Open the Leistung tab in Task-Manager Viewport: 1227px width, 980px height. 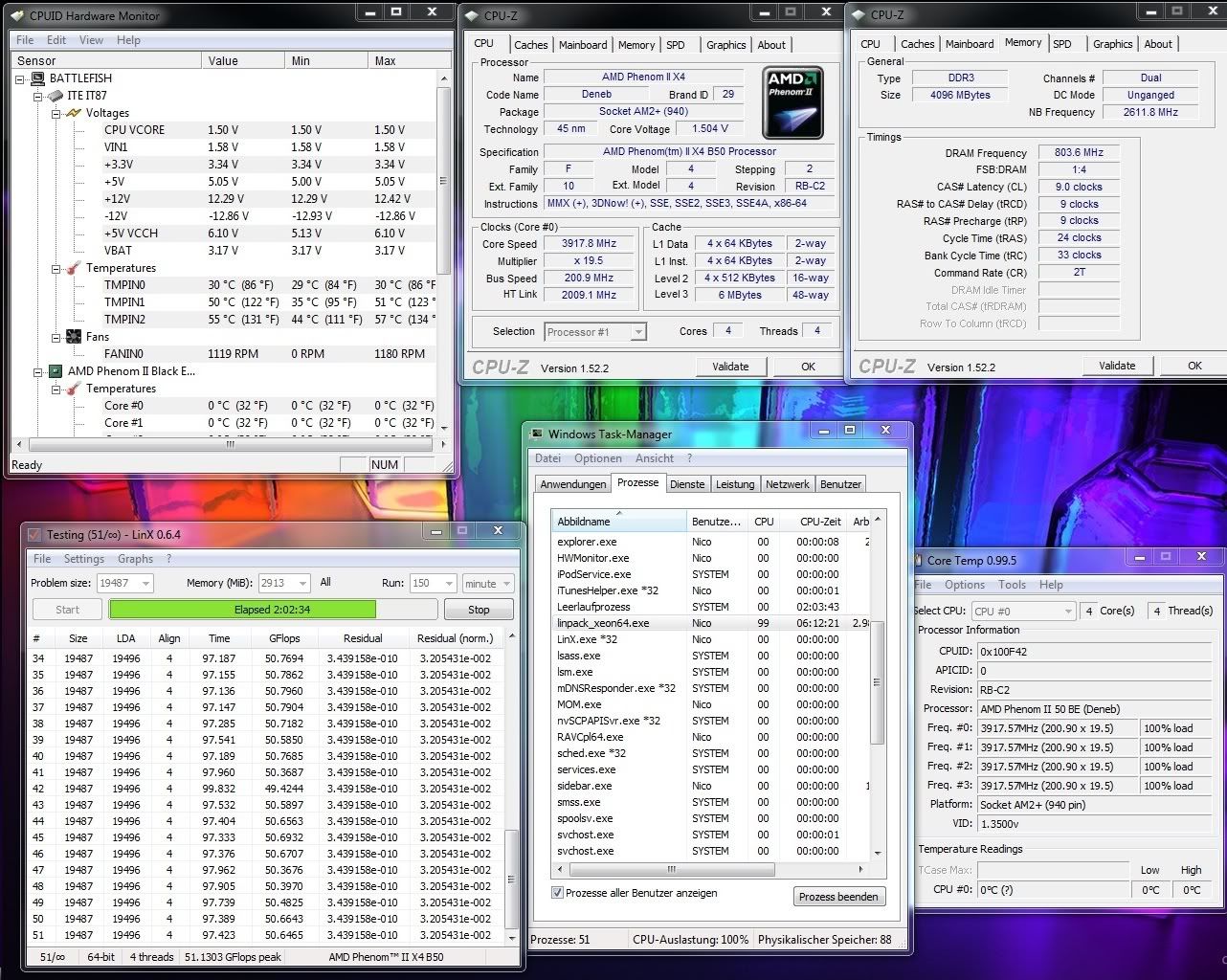tap(735, 484)
